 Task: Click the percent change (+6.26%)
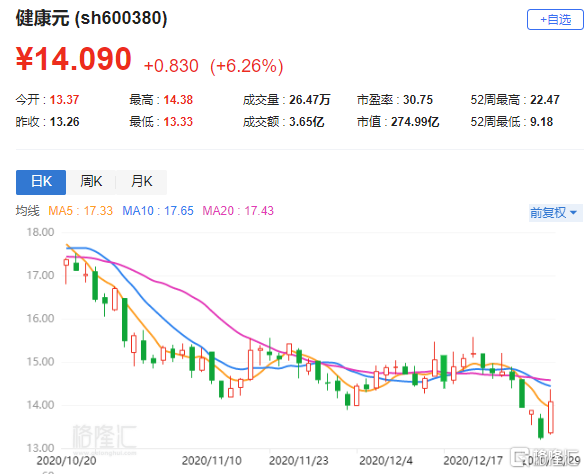pos(247,66)
